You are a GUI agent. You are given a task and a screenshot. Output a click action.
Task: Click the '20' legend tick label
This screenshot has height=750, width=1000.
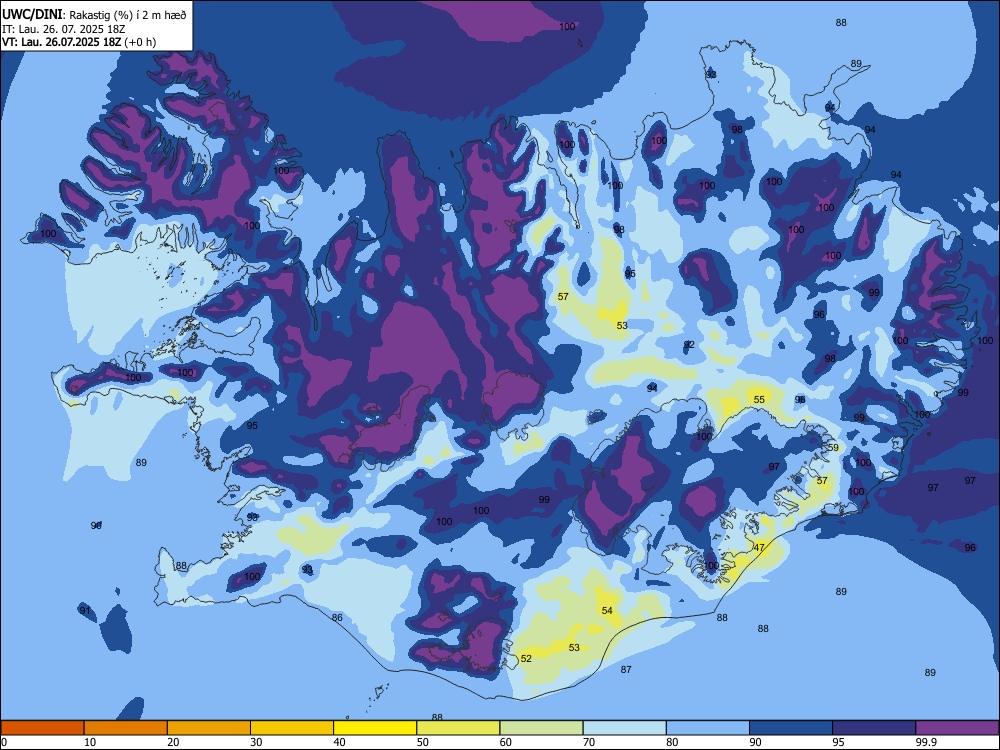173,742
